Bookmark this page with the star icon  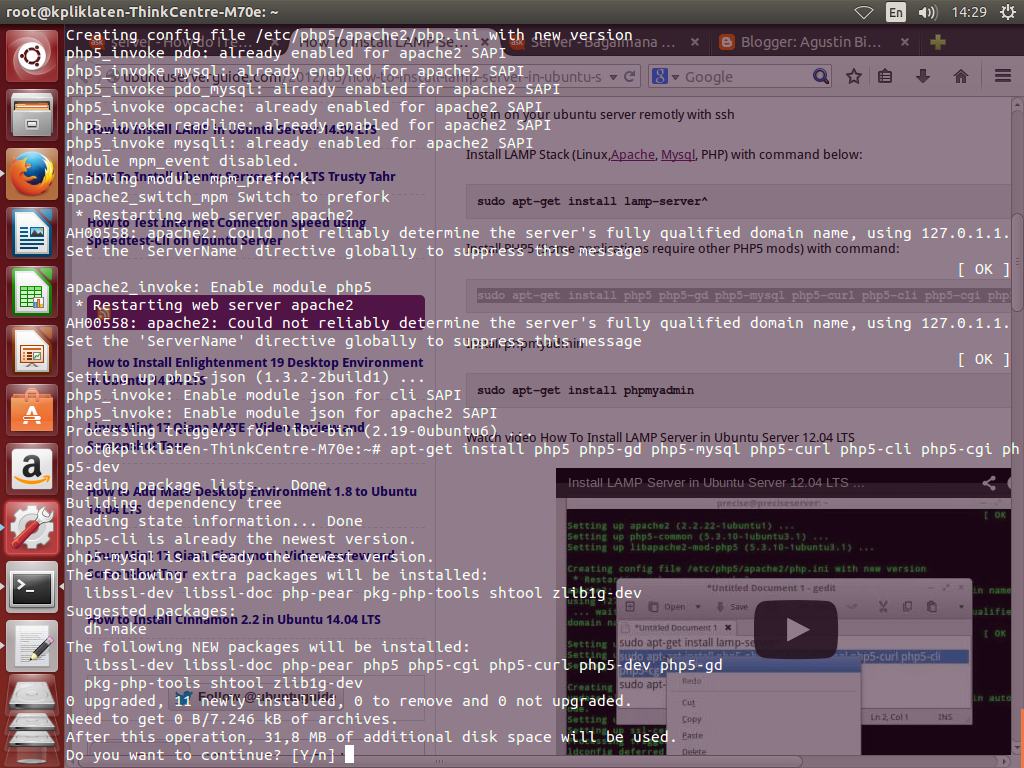[x=854, y=76]
